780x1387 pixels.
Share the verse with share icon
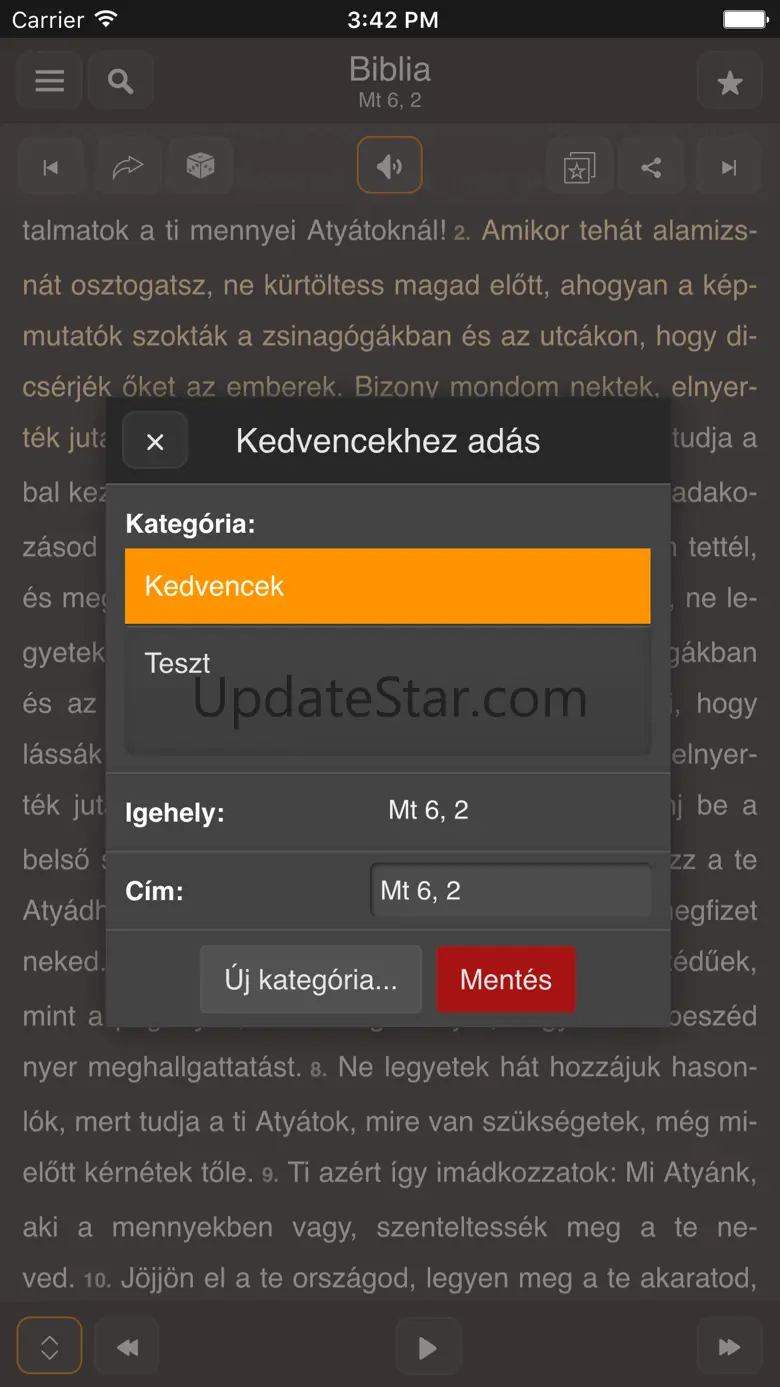[651, 167]
